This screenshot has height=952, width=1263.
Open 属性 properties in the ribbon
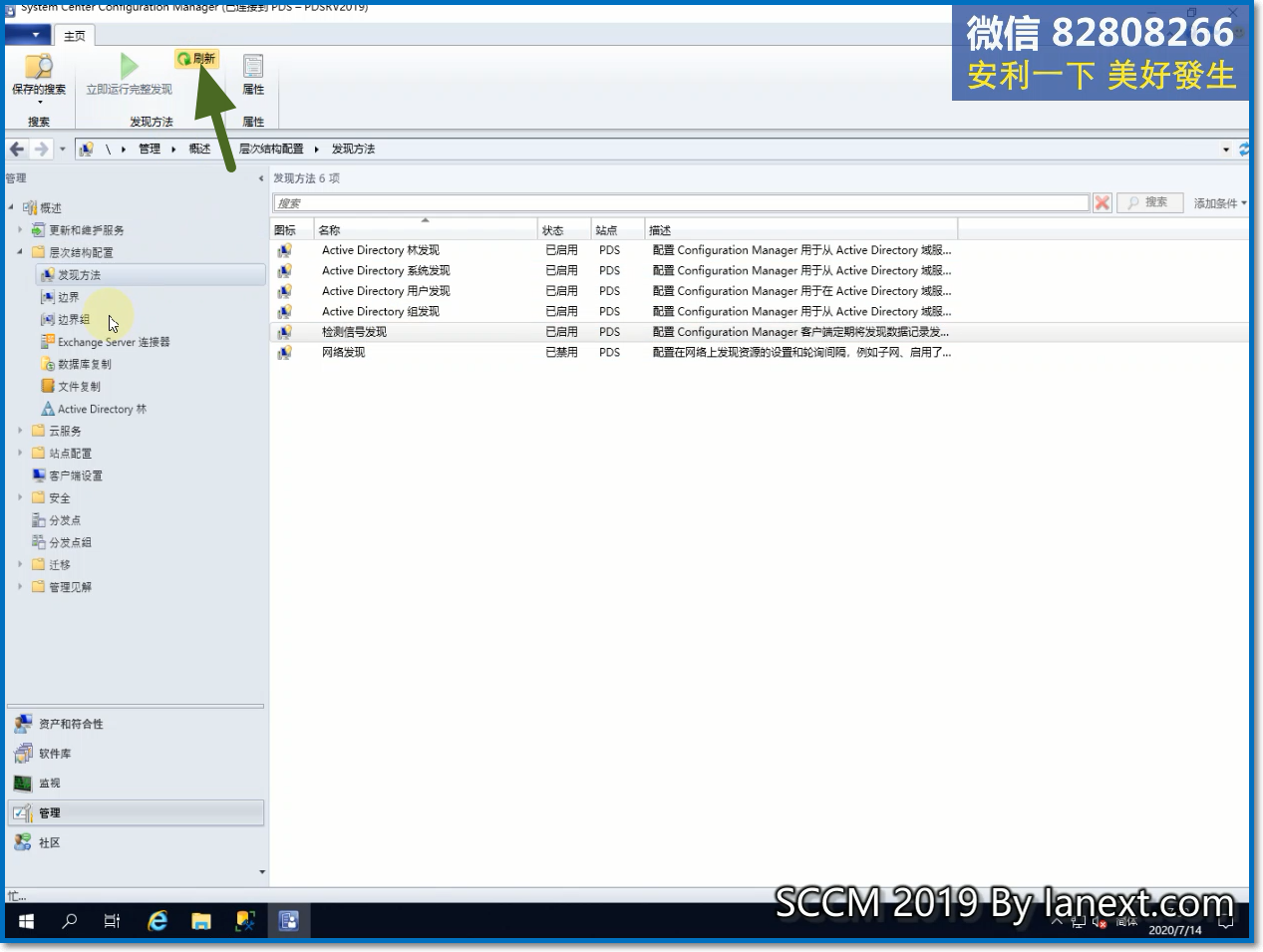pyautogui.click(x=253, y=75)
